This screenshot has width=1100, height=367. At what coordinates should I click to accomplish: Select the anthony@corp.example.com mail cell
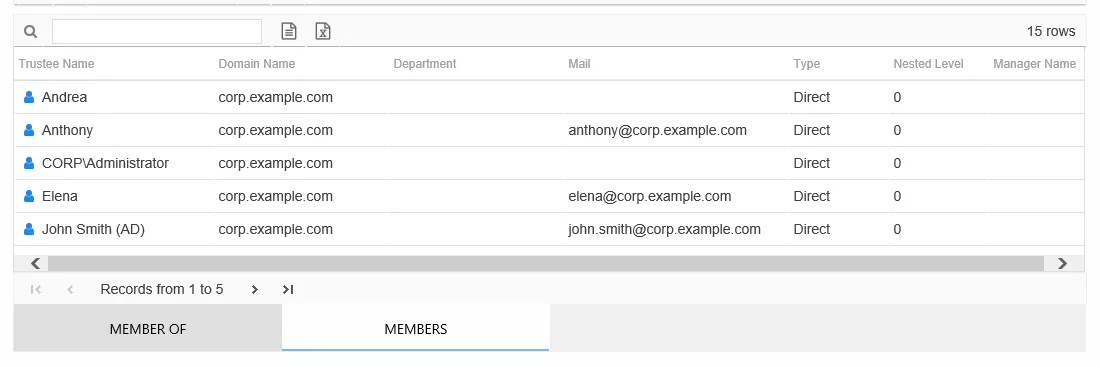point(657,131)
